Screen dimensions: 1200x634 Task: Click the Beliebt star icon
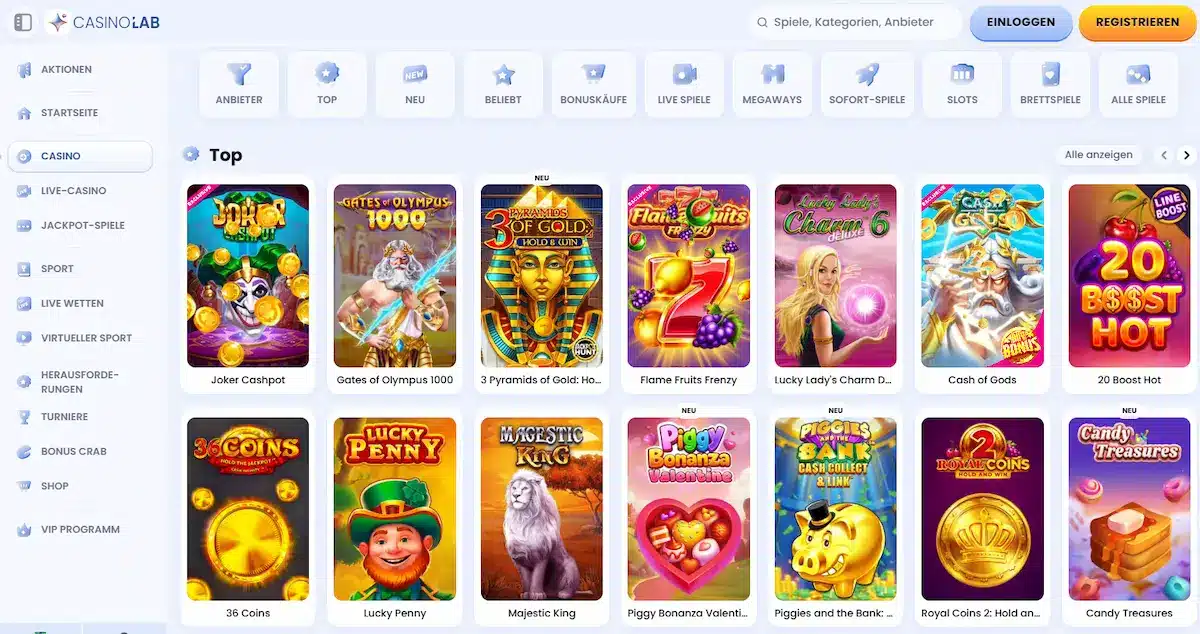pos(504,74)
